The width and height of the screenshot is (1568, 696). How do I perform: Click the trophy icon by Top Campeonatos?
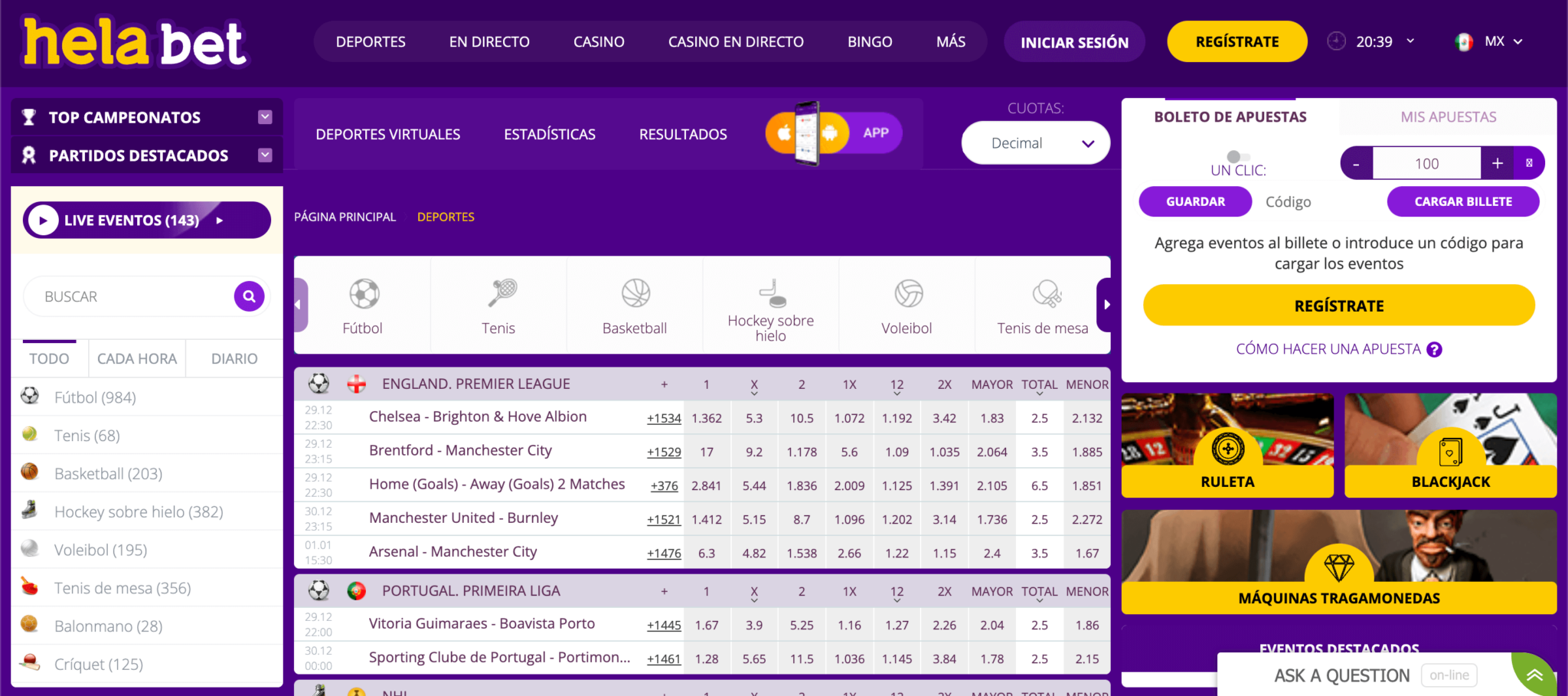(29, 117)
